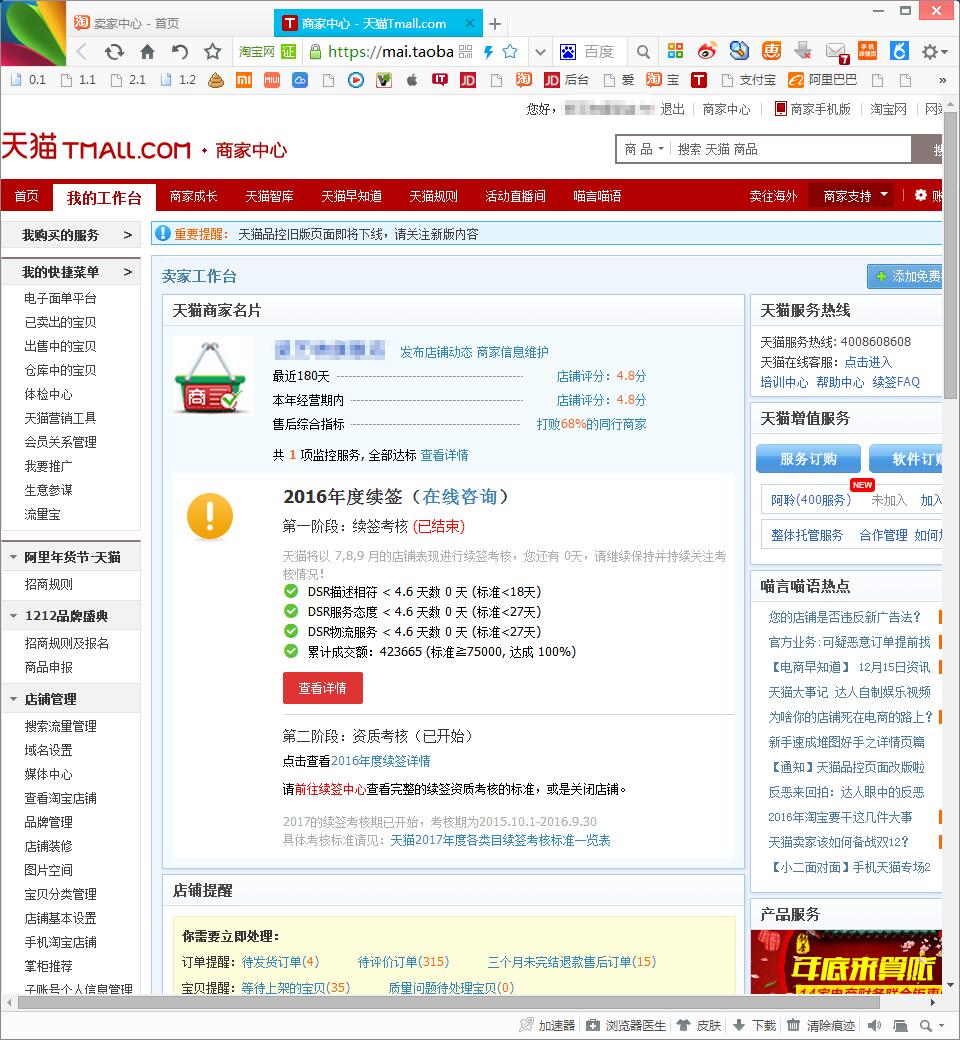Click the 服务订购 button
Screen dimensions: 960x1040
coord(808,459)
